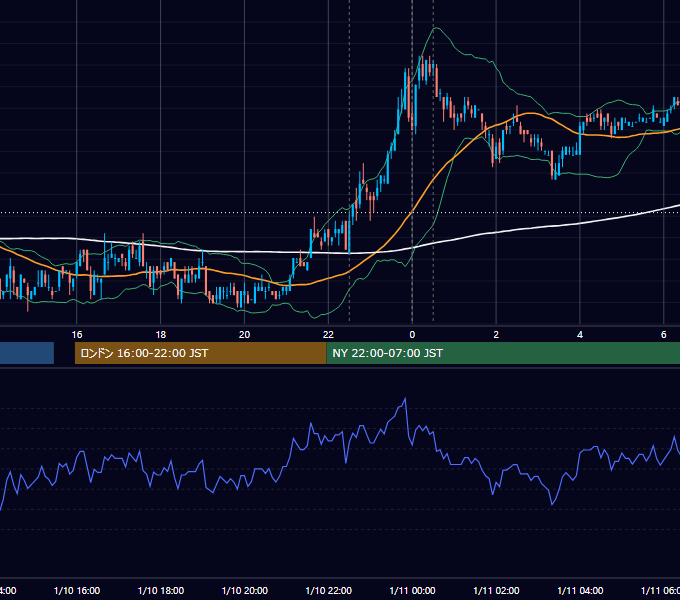680x600 pixels.
Task: Click the blue session bar before ロンドン
Action: coord(27,353)
